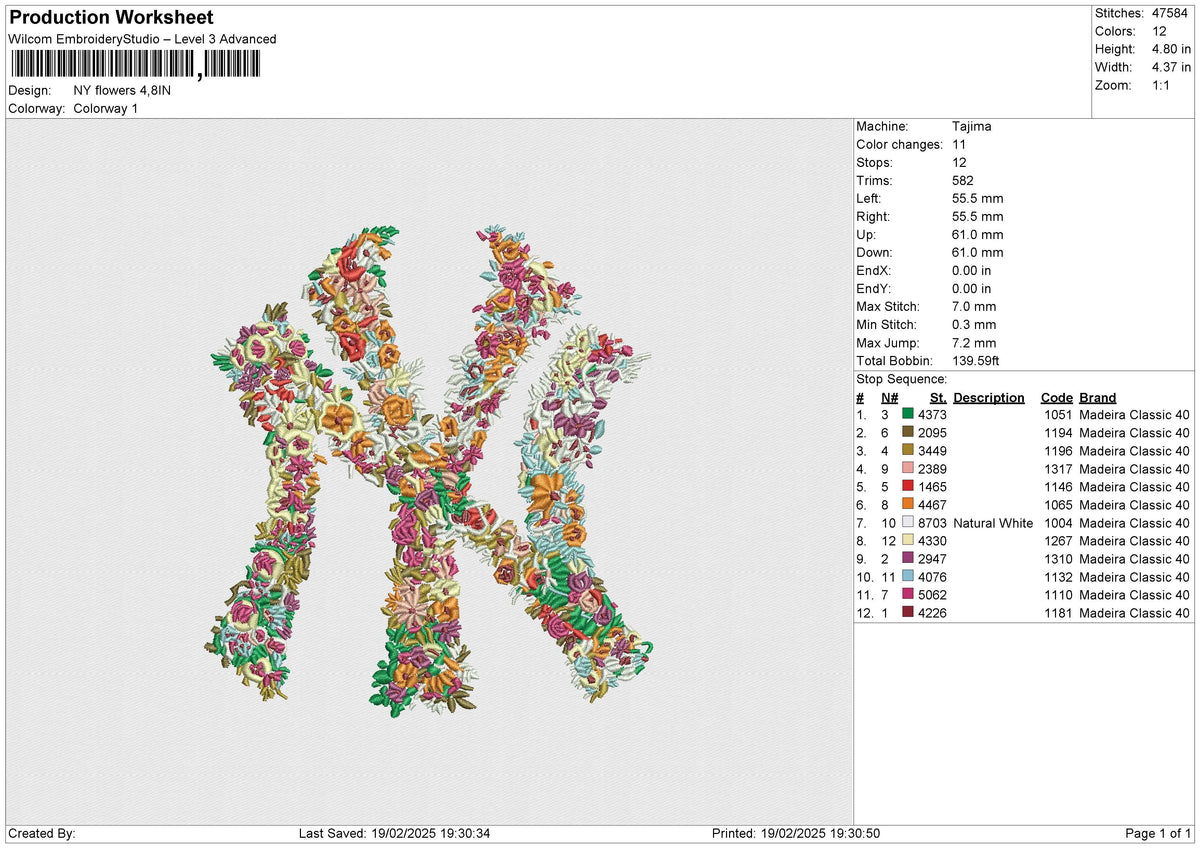Select the red swatch for code 1146
The image size is (1200, 848).
click(x=908, y=486)
